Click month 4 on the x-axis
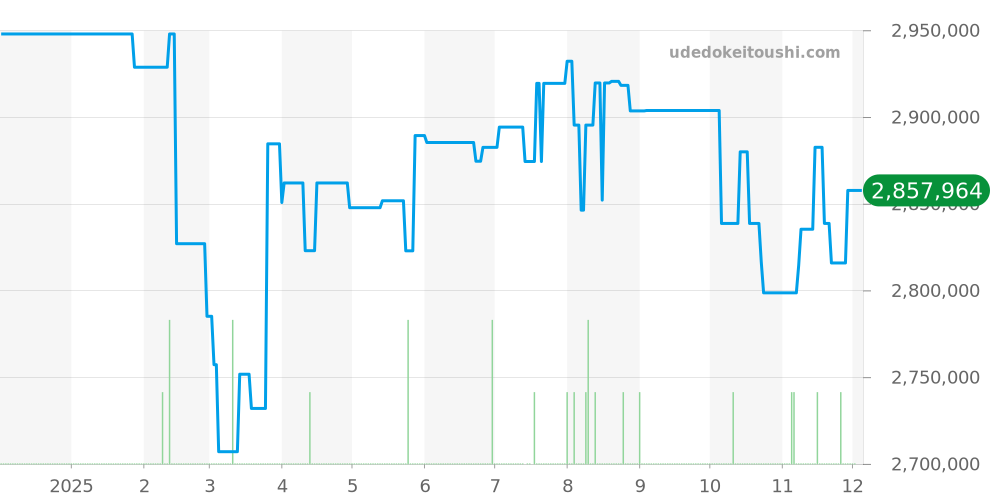Viewport: 1000px width, 500px height. pos(281,486)
